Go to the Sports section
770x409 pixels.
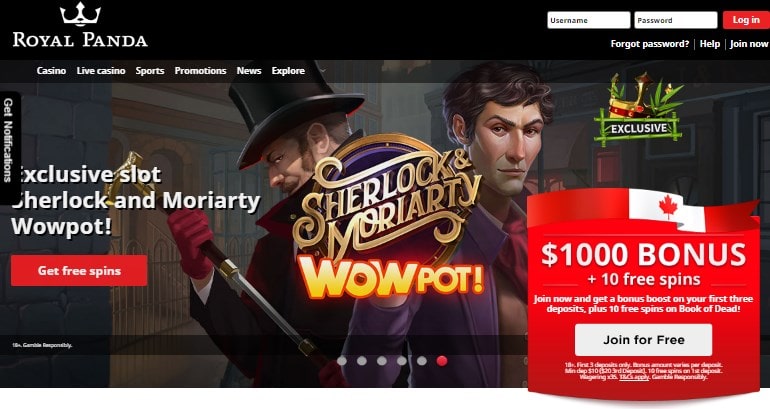click(x=150, y=71)
